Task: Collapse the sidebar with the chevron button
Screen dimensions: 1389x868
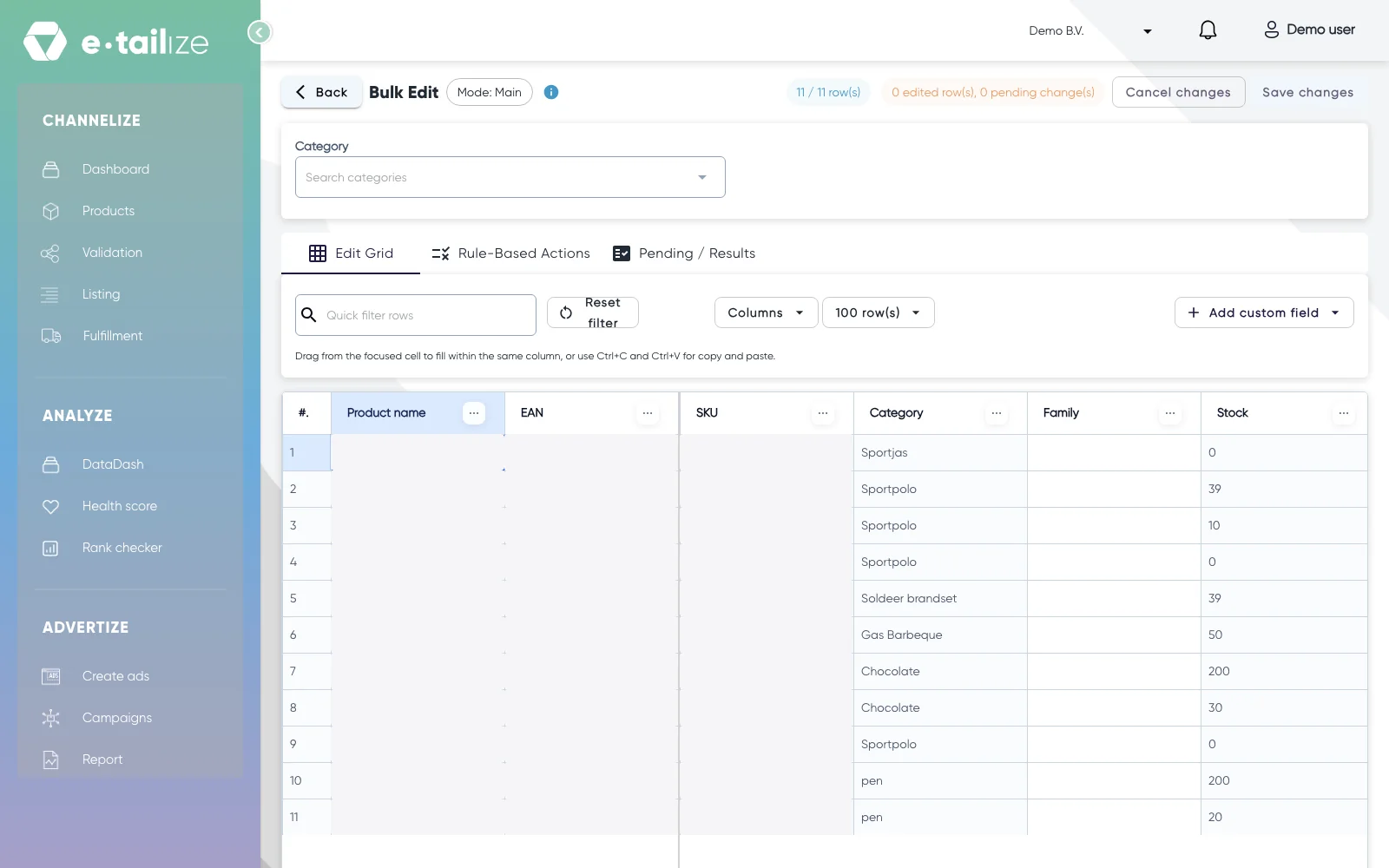Action: (x=259, y=32)
